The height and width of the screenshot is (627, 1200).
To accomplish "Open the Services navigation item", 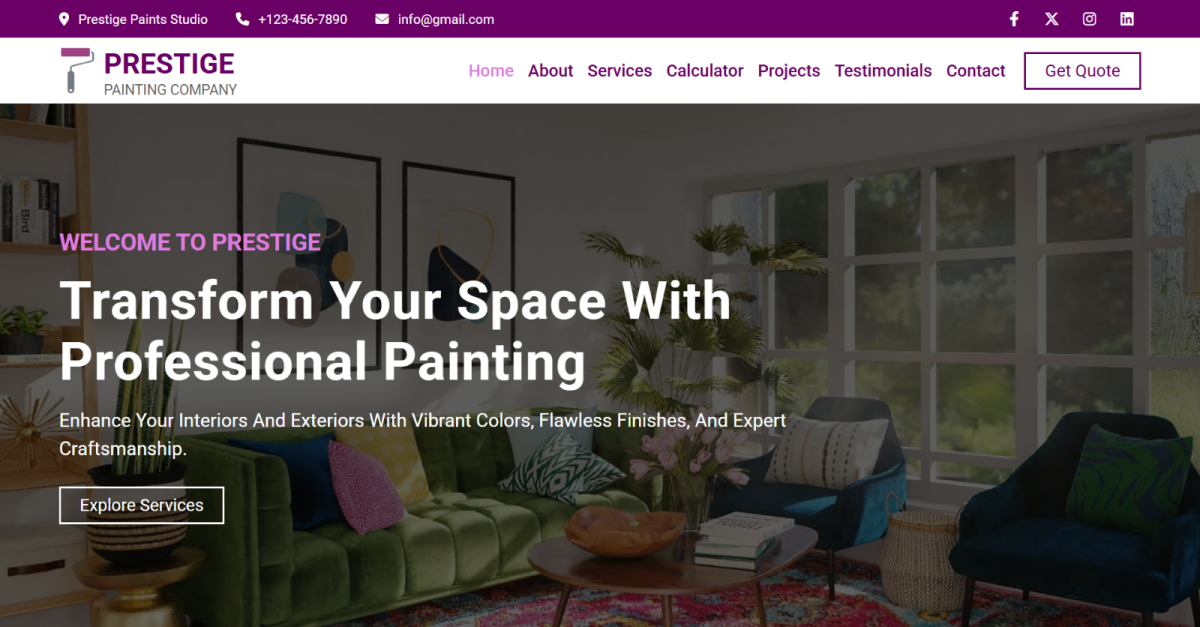I will click(620, 71).
